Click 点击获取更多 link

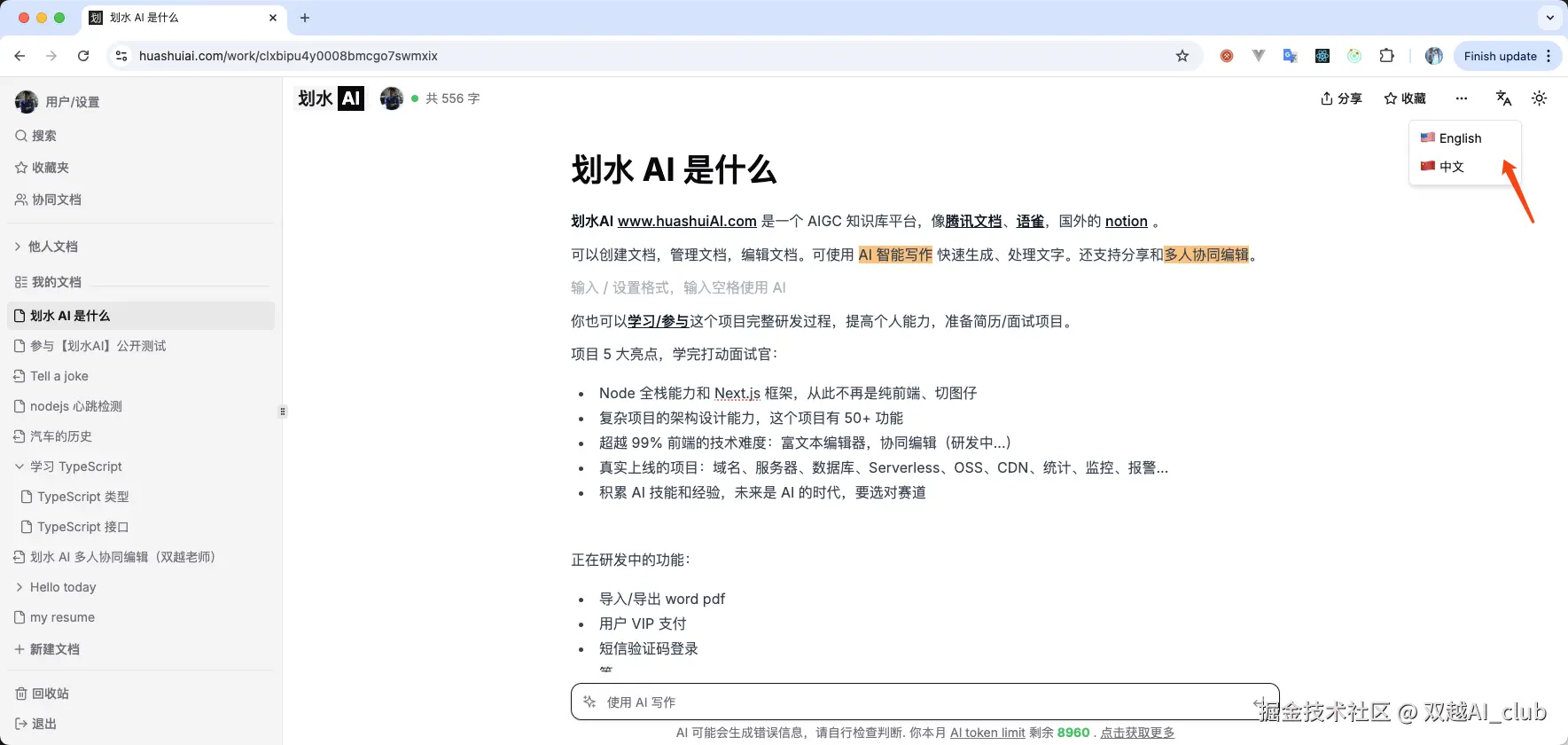(1137, 733)
